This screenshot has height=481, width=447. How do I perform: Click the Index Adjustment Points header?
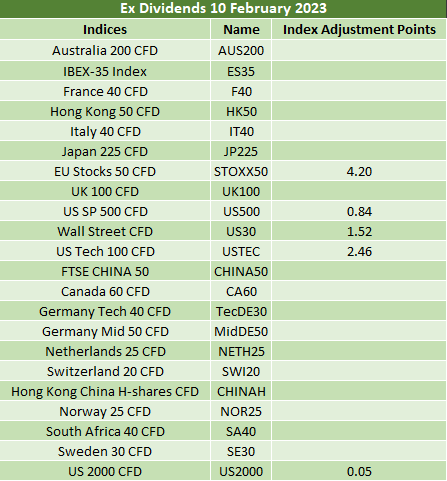(x=359, y=30)
